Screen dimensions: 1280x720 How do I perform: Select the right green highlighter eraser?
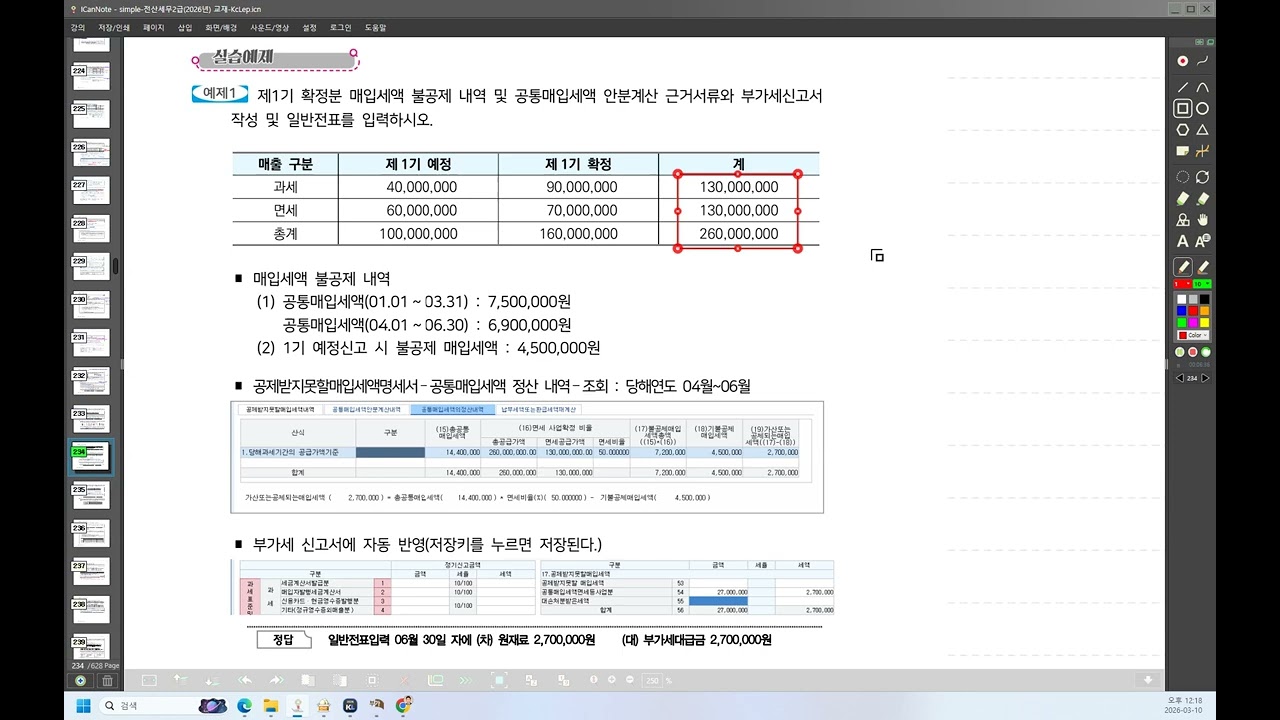pos(1203,199)
